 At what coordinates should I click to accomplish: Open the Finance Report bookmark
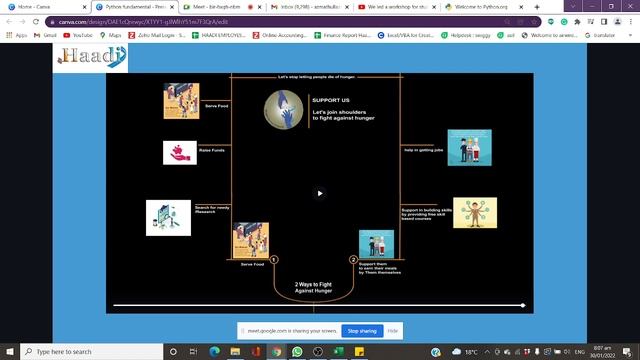click(x=342, y=36)
